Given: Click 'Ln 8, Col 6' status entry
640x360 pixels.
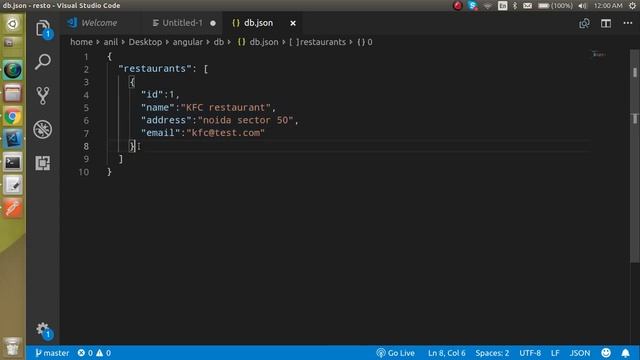Looking at the screenshot, I should coord(447,353).
